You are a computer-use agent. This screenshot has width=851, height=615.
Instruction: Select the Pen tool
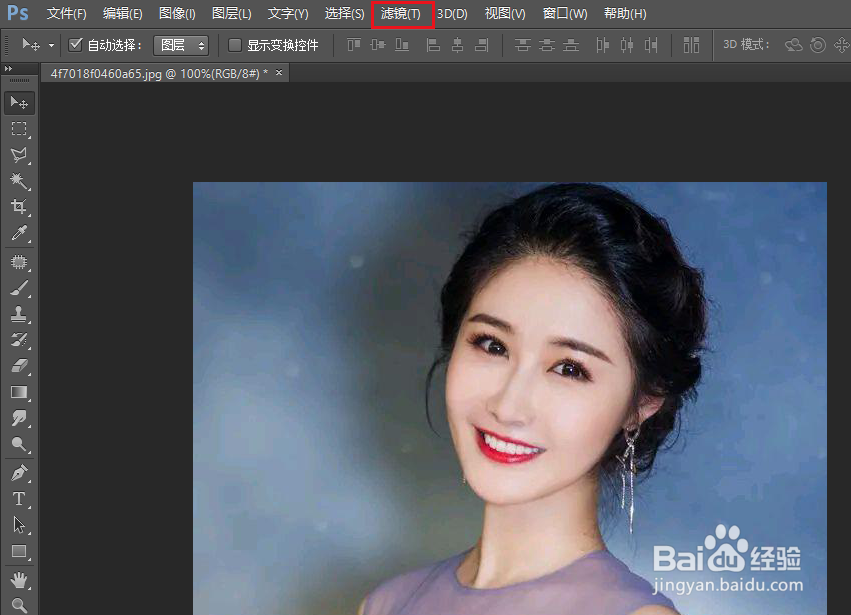click(x=20, y=473)
